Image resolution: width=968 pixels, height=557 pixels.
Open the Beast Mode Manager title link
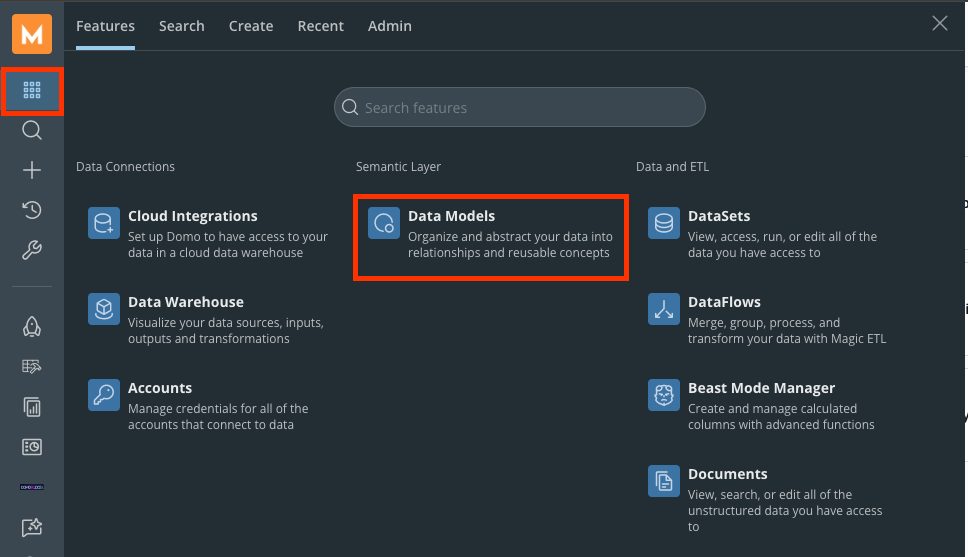coord(761,388)
